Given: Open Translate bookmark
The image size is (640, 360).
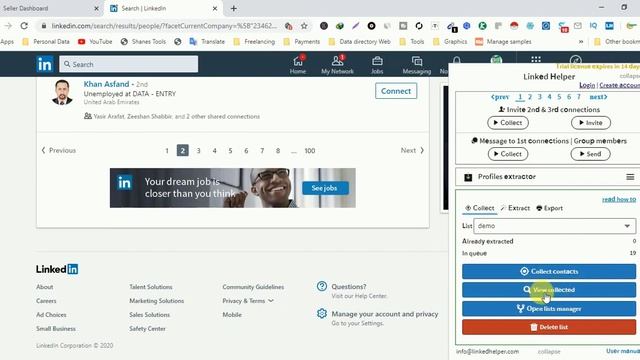Looking at the screenshot, I should tap(207, 42).
